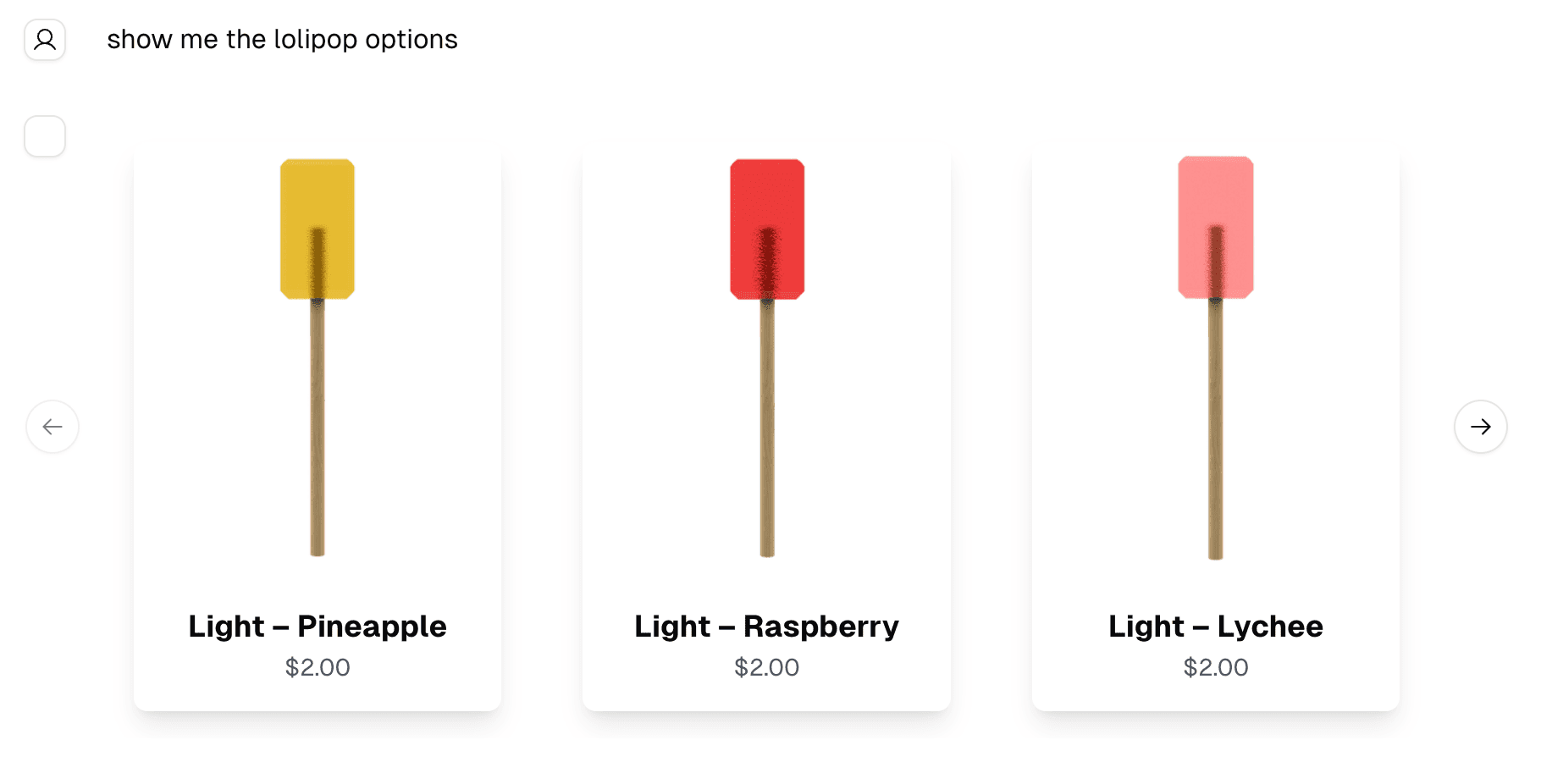The height and width of the screenshot is (784, 1541).
Task: Click the 'show me the lolipop options' message
Action: click(x=282, y=40)
